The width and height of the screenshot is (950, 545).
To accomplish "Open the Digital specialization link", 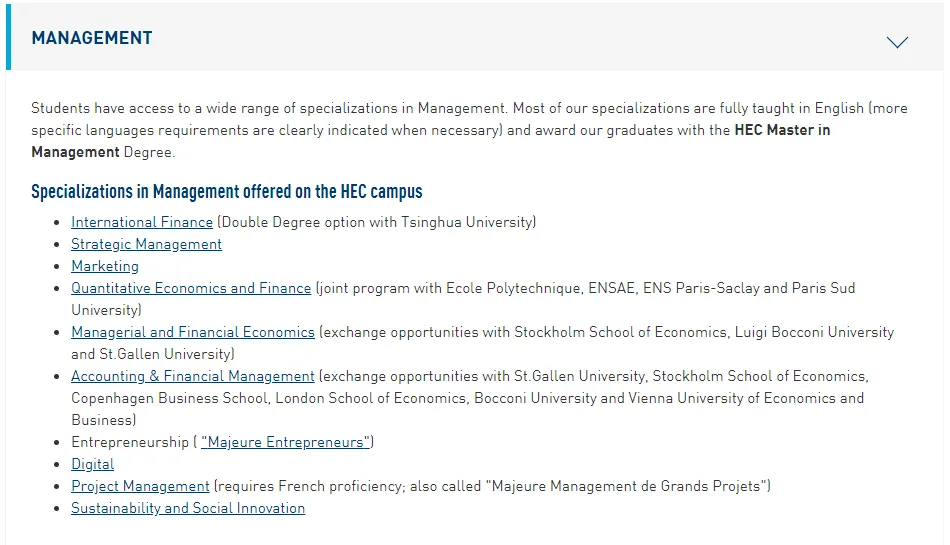I will tap(92, 464).
